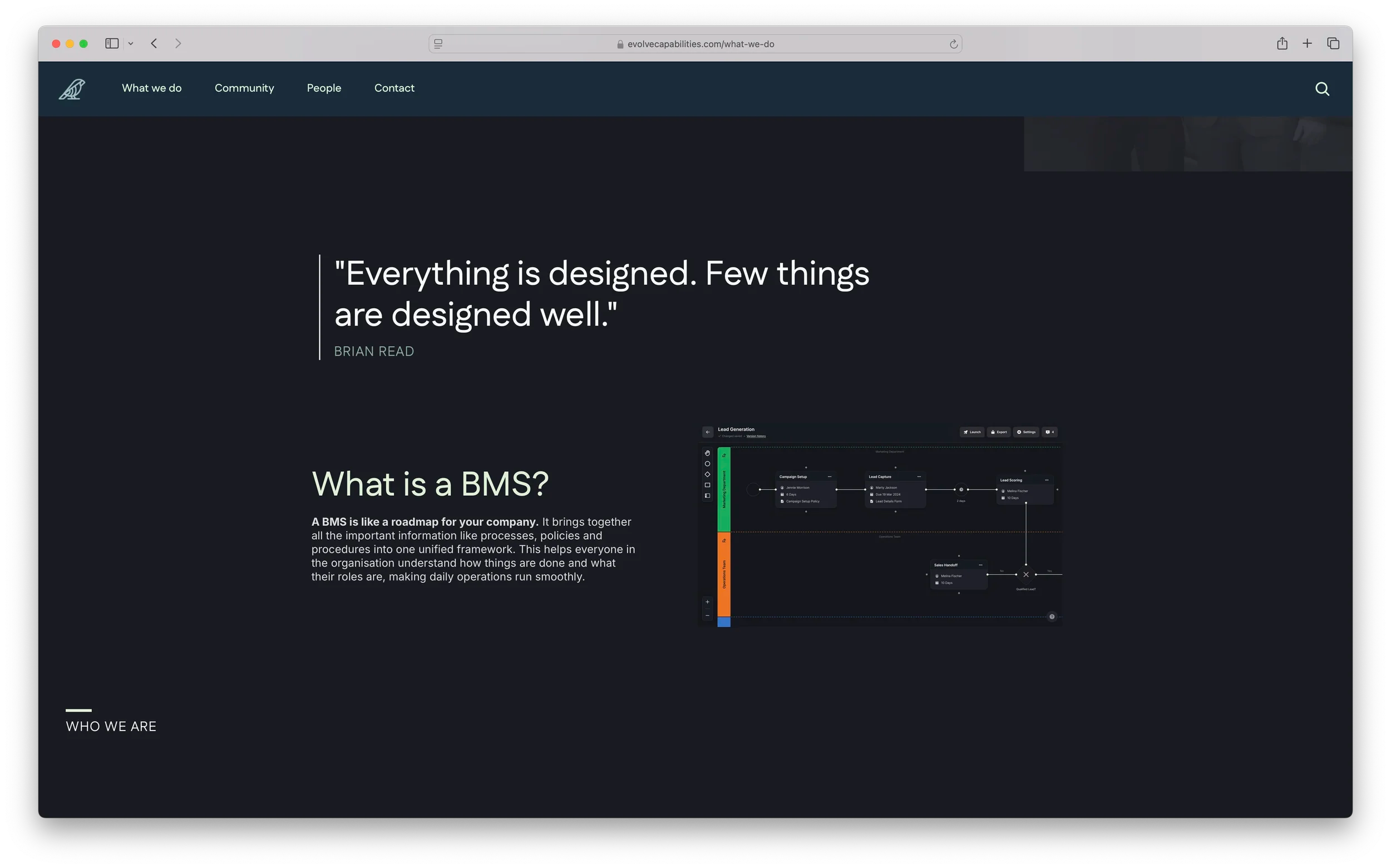Click the page settings icon in address bar
The image size is (1391, 868).
pos(438,43)
